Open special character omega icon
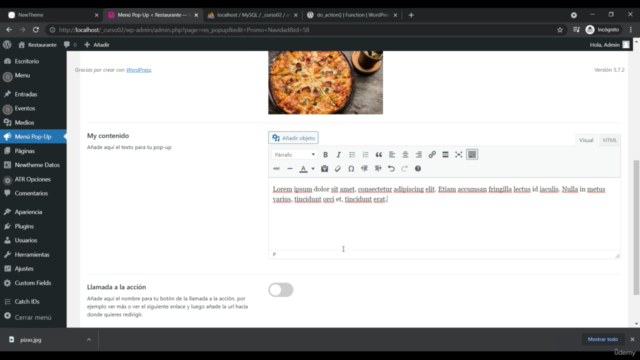 coord(351,169)
